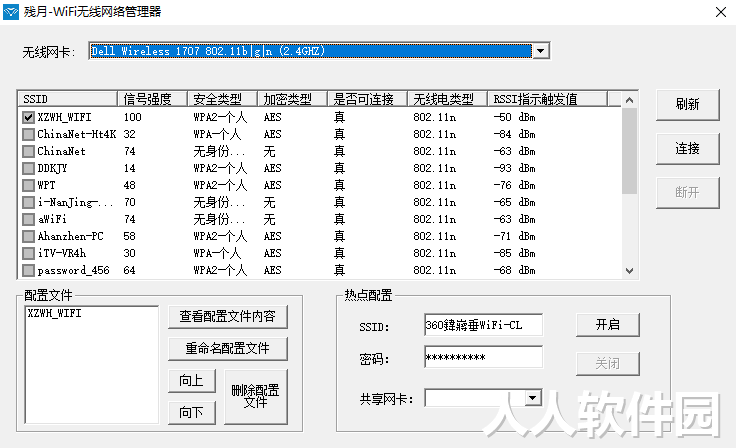The height and width of the screenshot is (448, 736).
Task: Sort by 信号强度 column header
Action: (152, 99)
